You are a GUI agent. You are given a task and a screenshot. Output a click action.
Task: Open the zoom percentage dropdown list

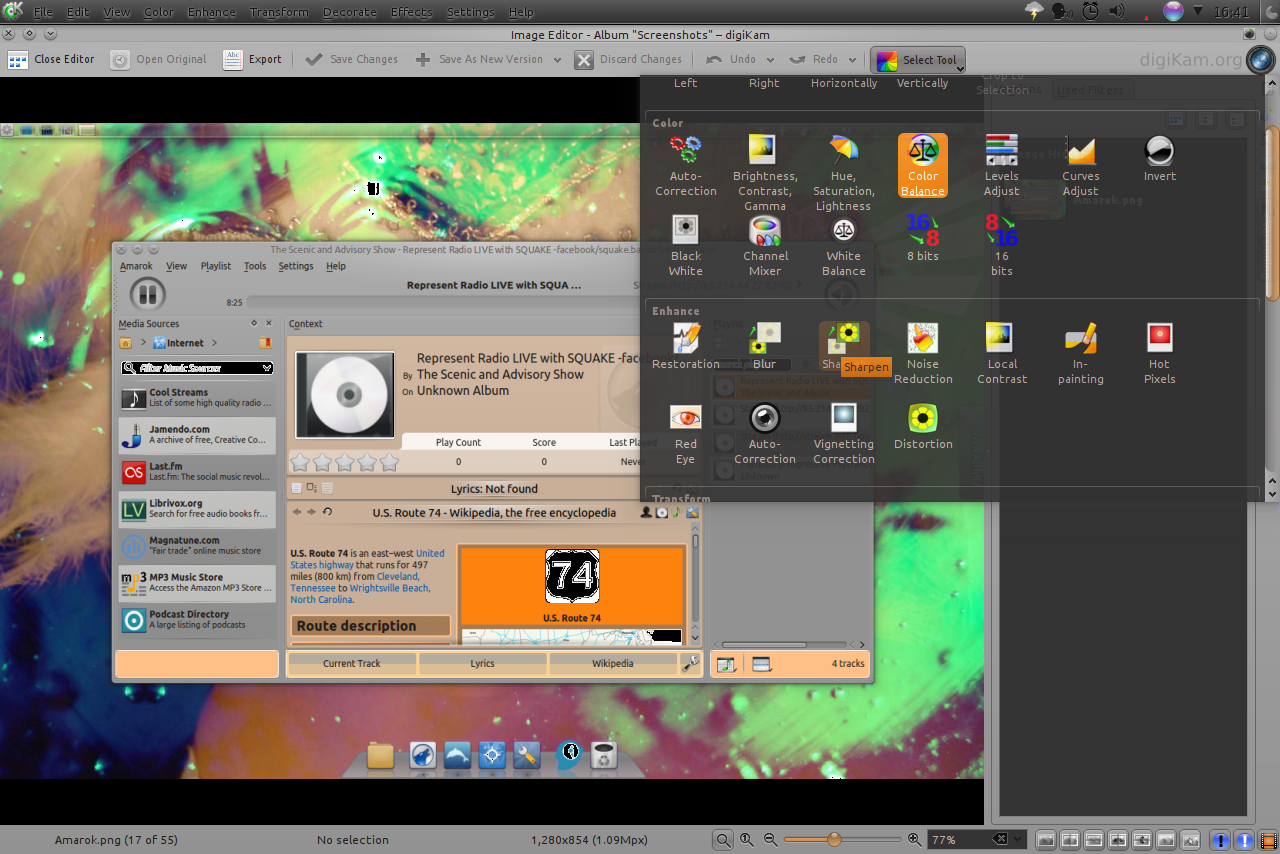click(1018, 840)
